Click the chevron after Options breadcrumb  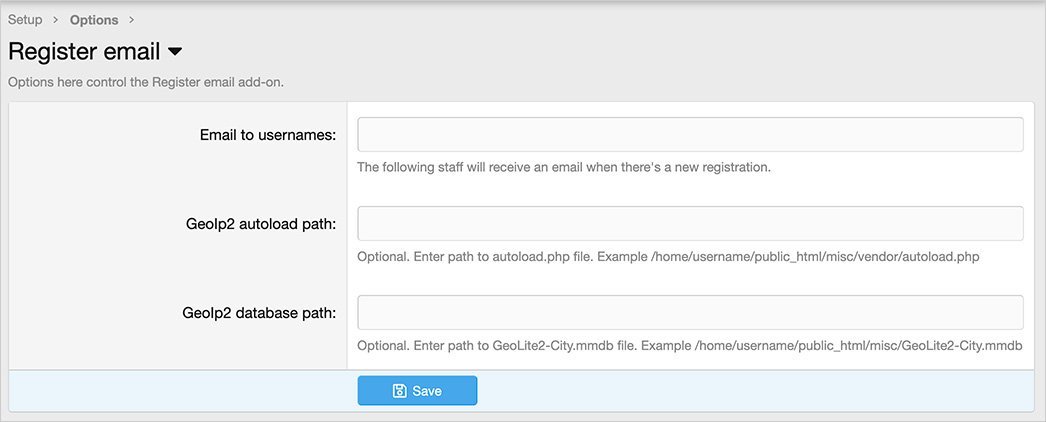coord(131,20)
